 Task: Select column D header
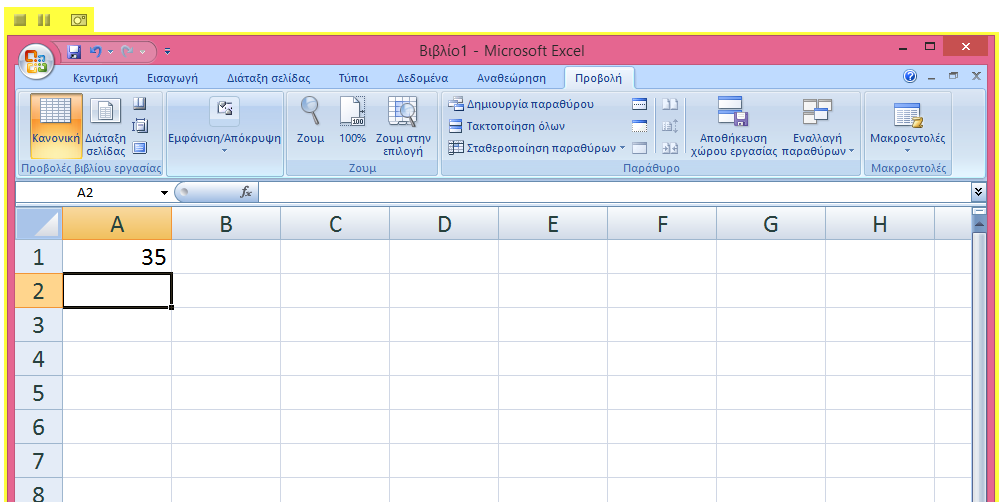point(444,224)
